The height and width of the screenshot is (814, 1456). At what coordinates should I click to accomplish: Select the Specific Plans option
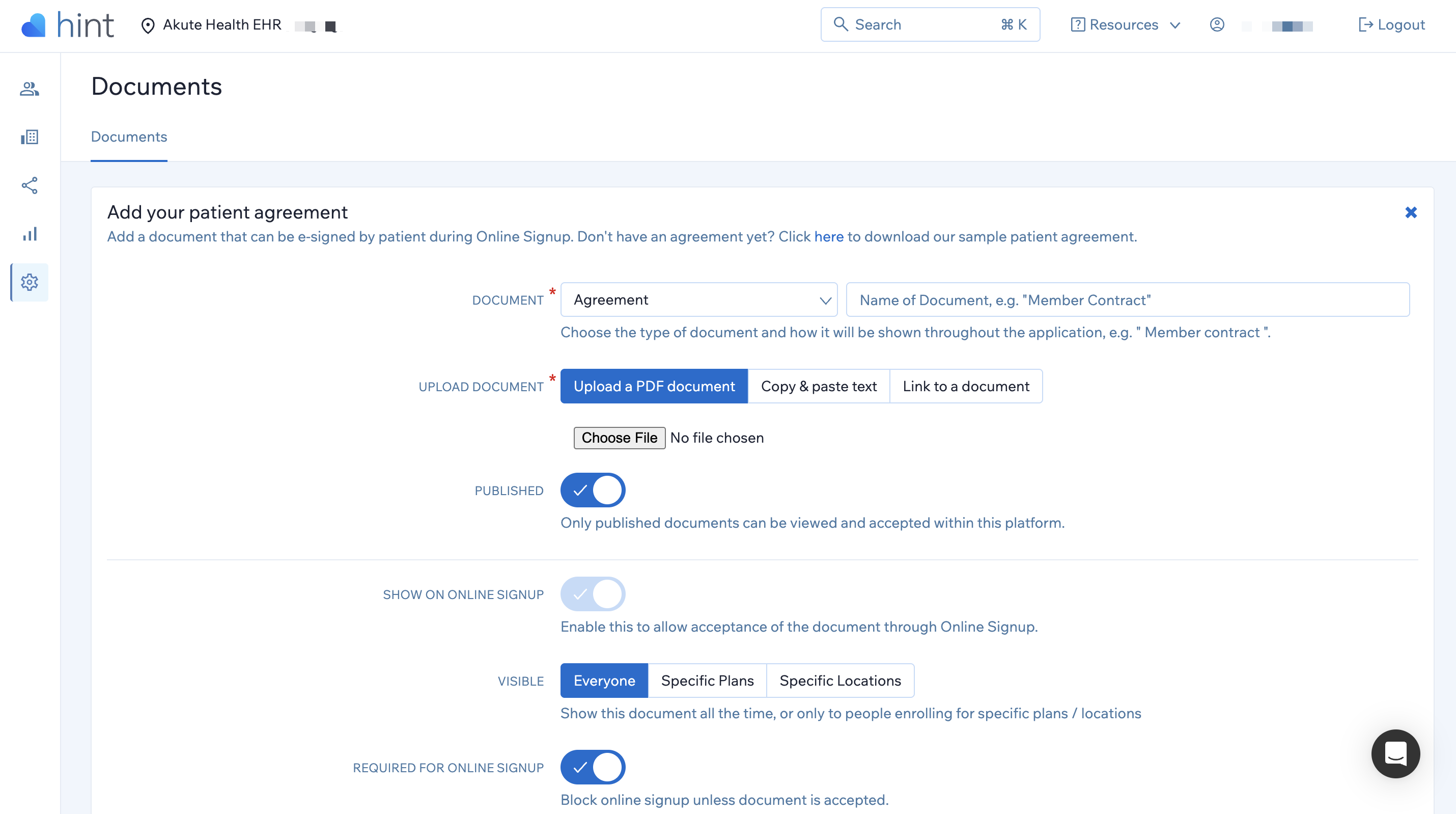coord(707,681)
